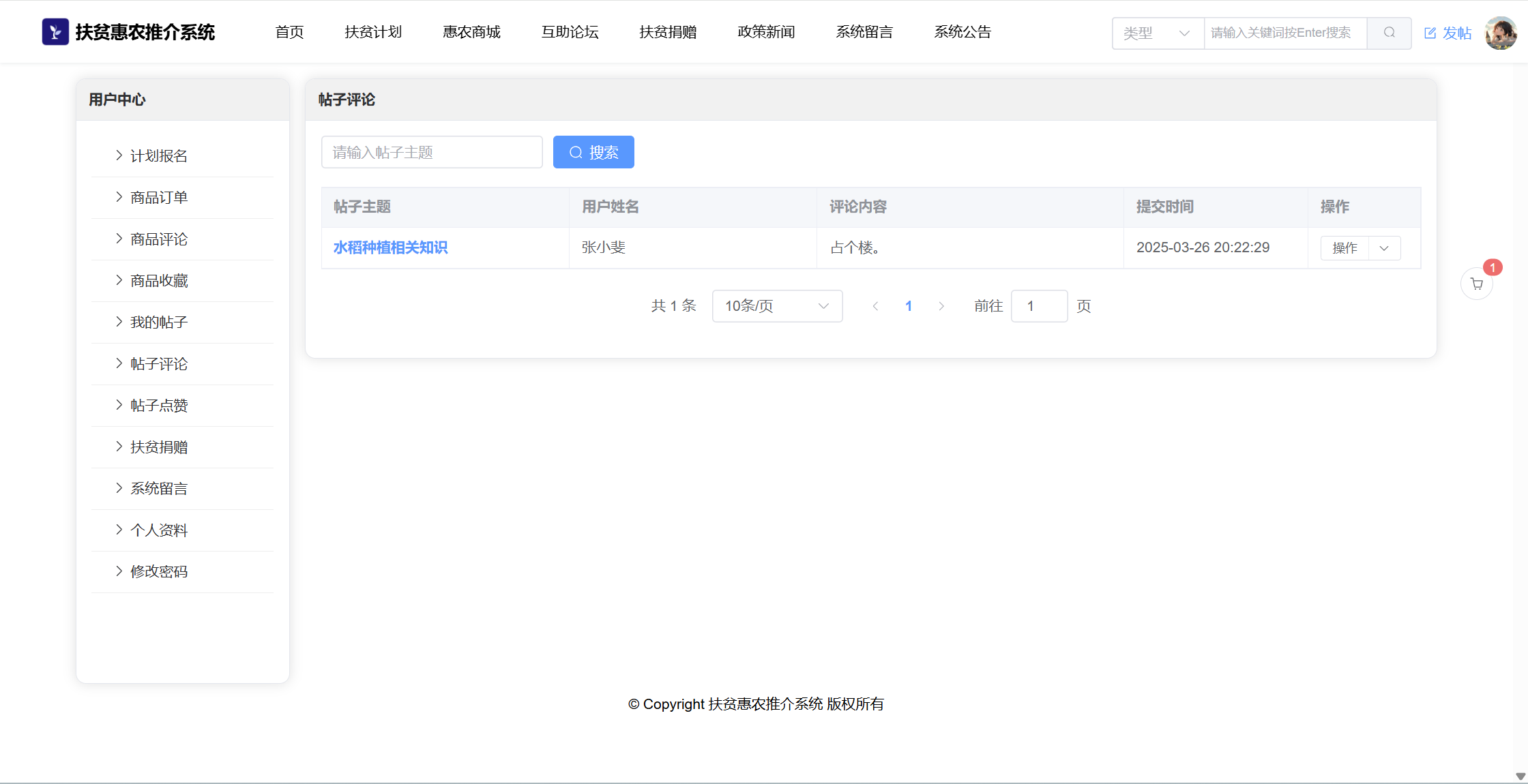The height and width of the screenshot is (784, 1528).
Task: Open the 惠农商城 nav menu
Action: point(471,32)
